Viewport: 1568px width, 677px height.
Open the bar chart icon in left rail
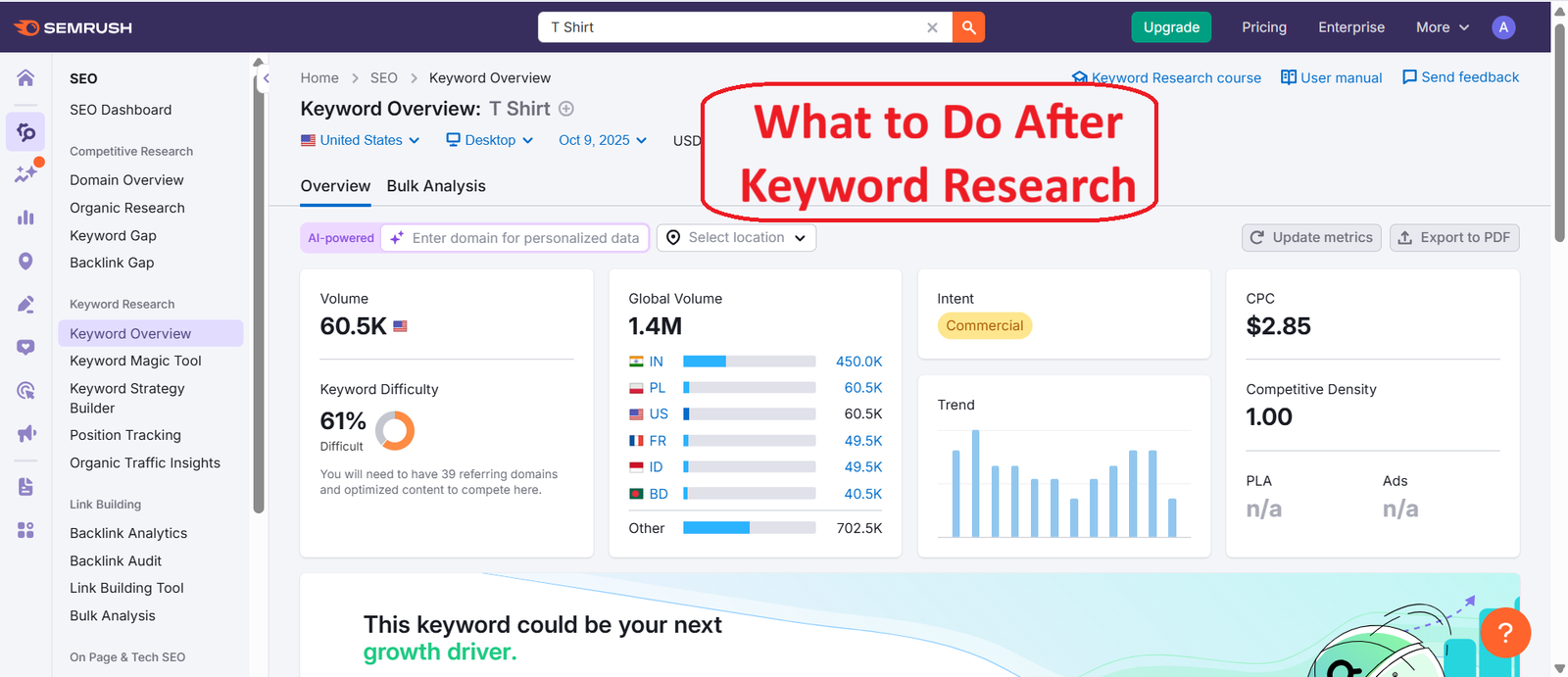tap(25, 218)
